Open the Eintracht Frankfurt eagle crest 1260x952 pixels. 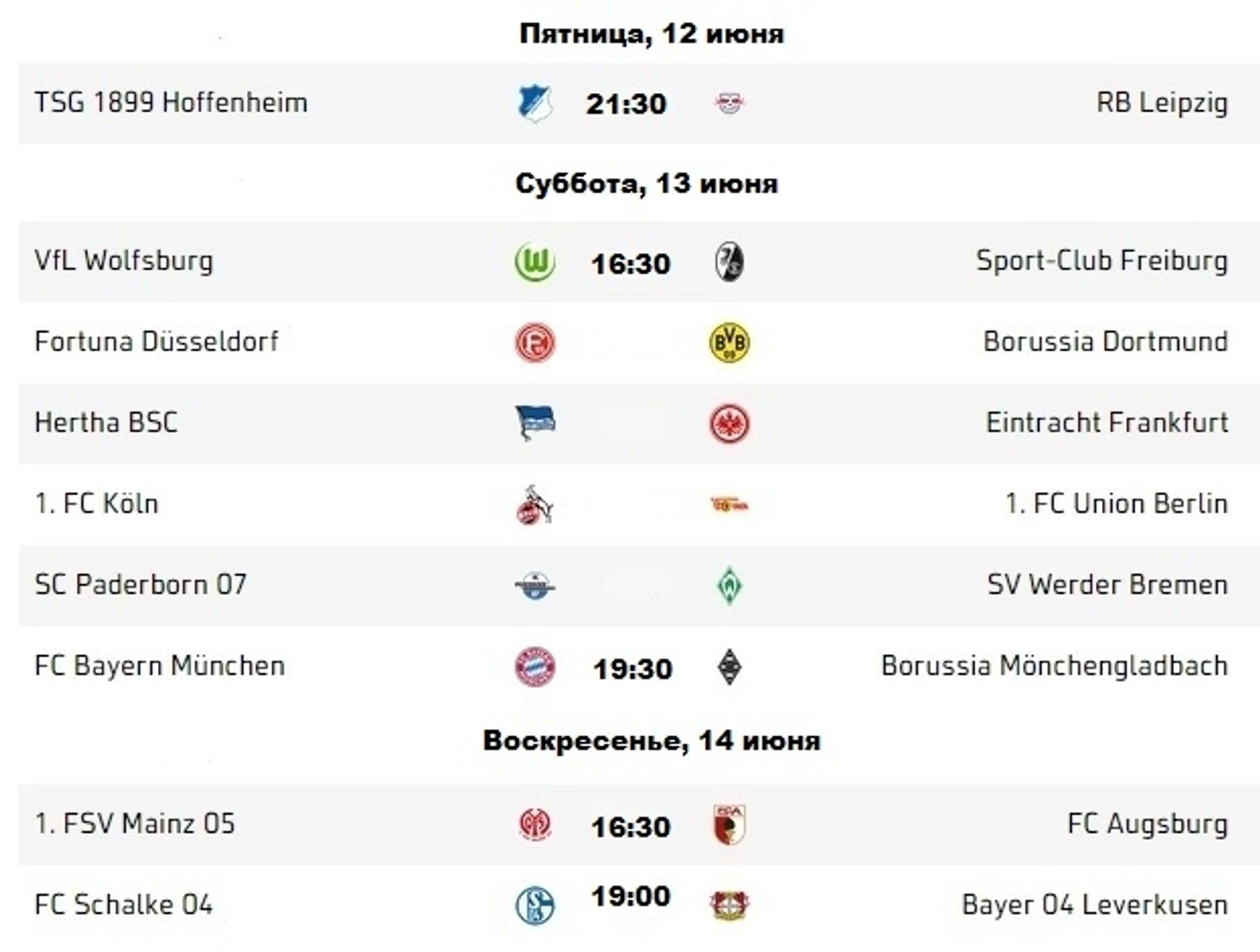(729, 424)
